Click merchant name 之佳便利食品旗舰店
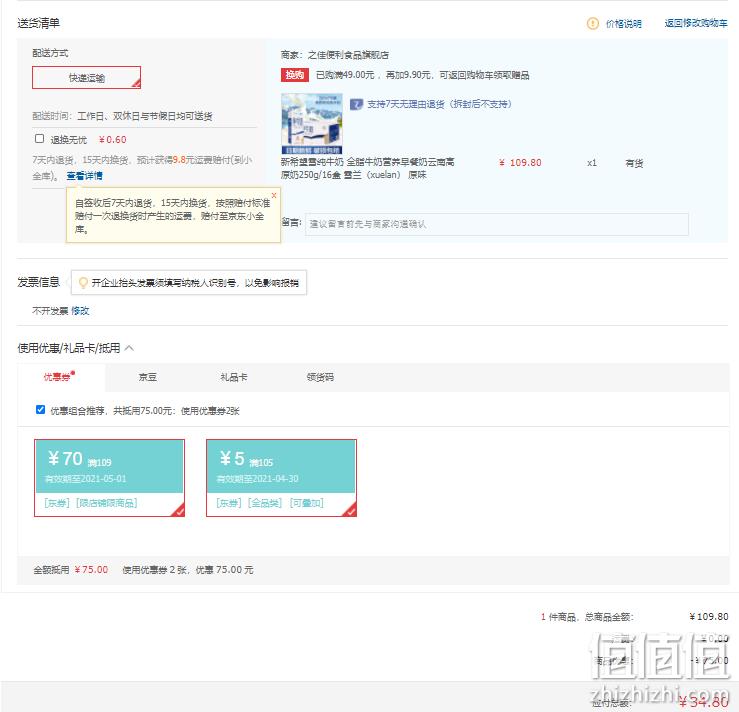 348,55
